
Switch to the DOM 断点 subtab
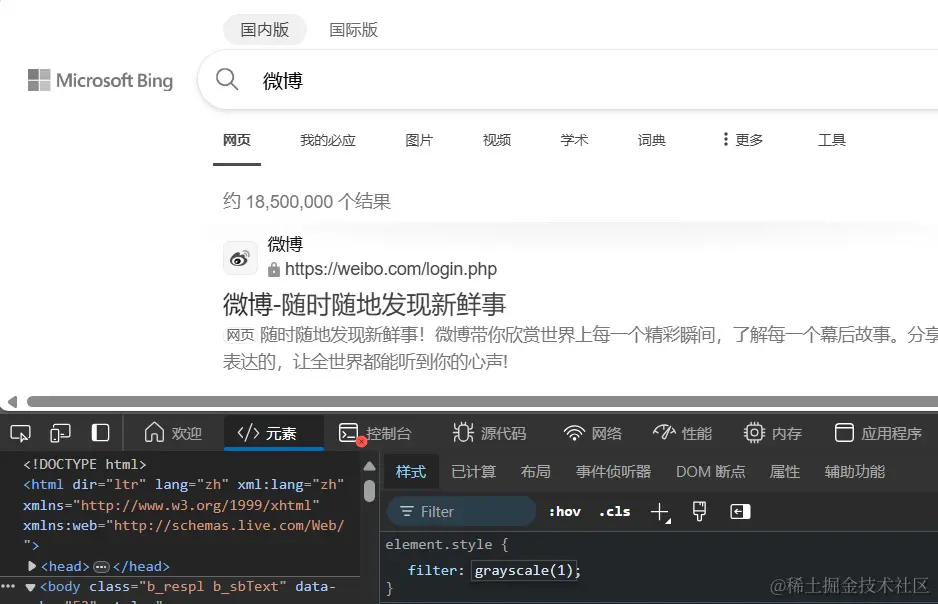pyautogui.click(x=711, y=472)
